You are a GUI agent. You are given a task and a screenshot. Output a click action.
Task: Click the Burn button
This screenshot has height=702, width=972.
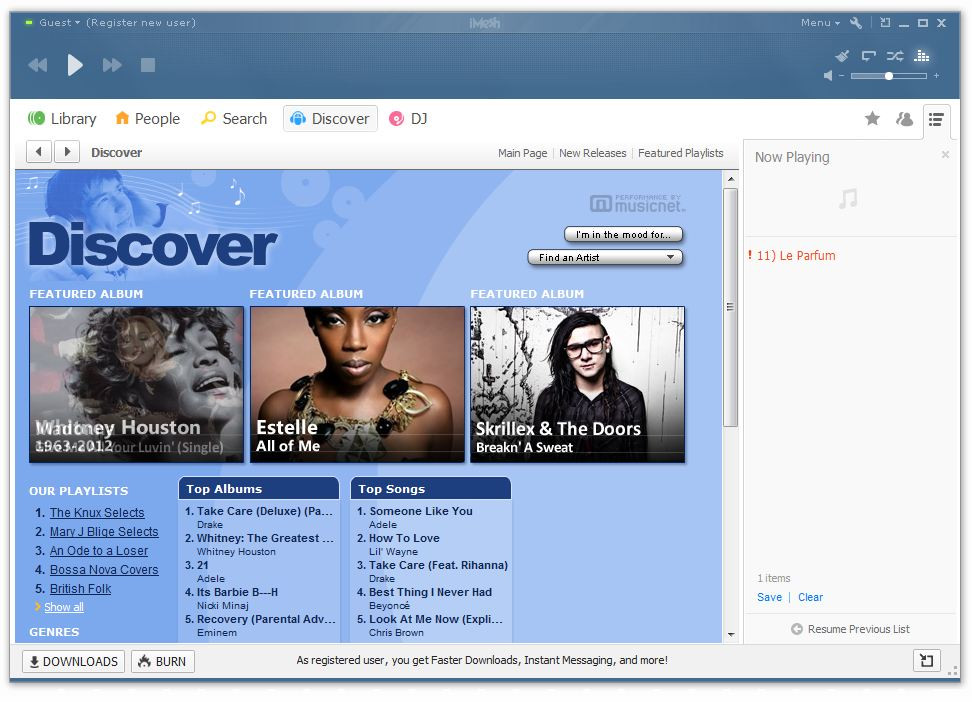tap(162, 662)
